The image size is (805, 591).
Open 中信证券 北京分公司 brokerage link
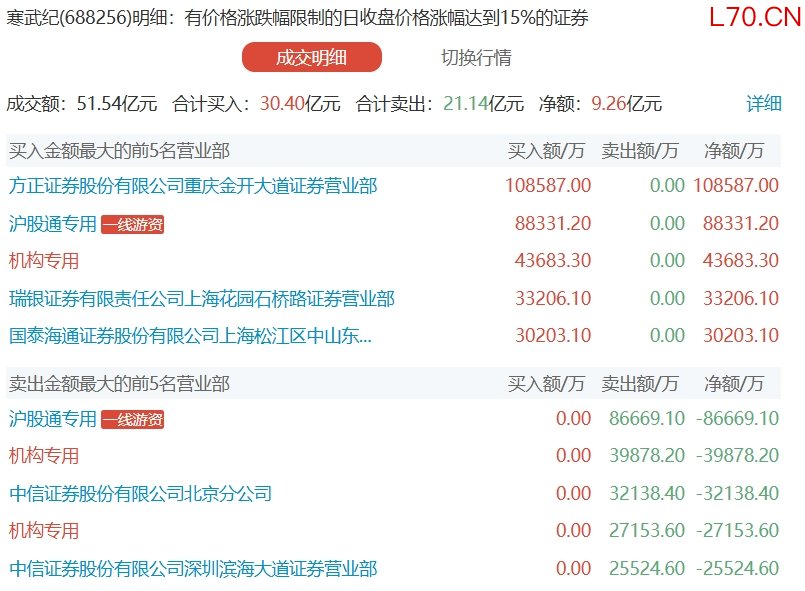(x=140, y=493)
